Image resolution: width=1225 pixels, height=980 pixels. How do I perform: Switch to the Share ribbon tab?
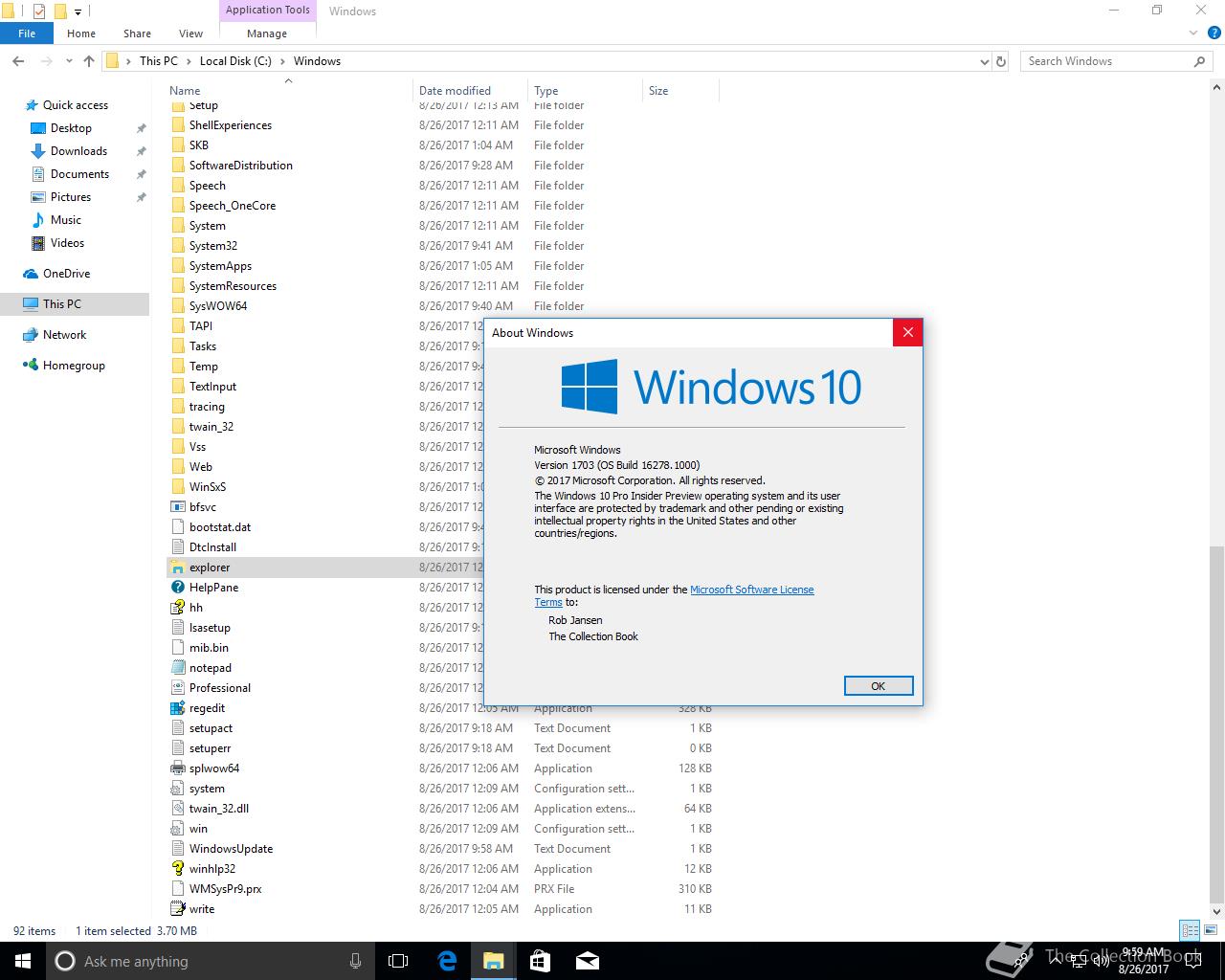pyautogui.click(x=137, y=33)
